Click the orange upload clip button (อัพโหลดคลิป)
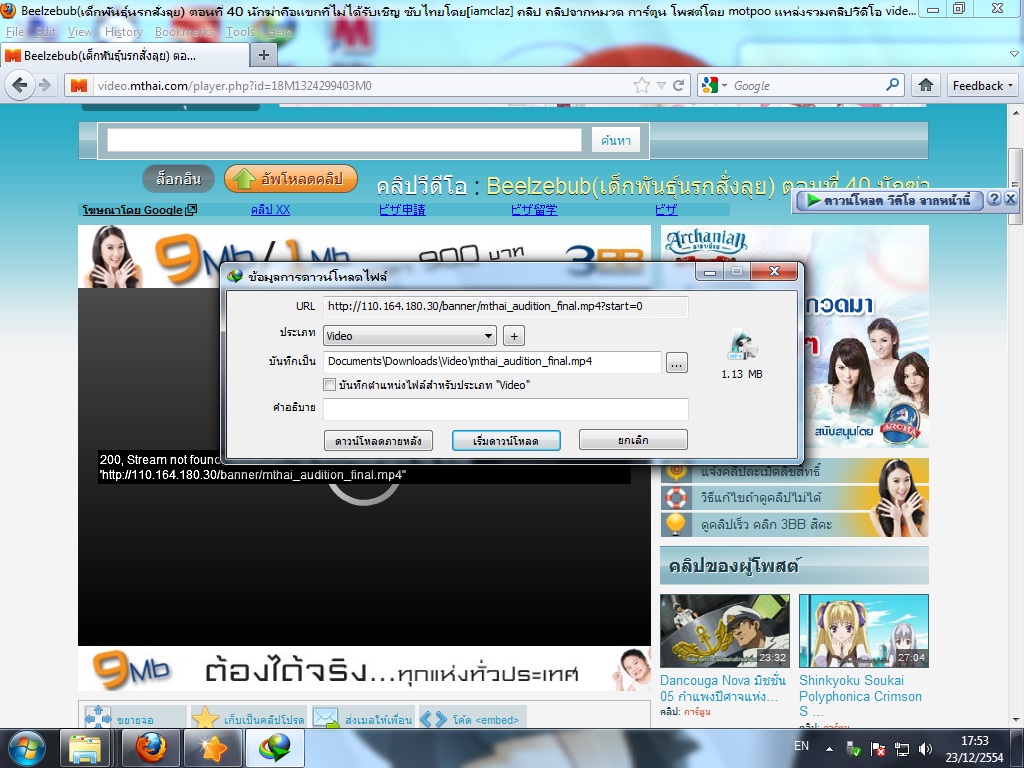This screenshot has height=768, width=1024. (291, 178)
